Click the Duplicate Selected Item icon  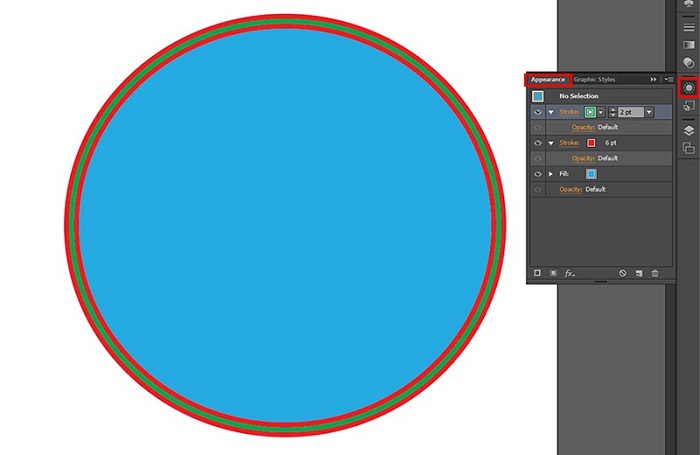coord(639,272)
